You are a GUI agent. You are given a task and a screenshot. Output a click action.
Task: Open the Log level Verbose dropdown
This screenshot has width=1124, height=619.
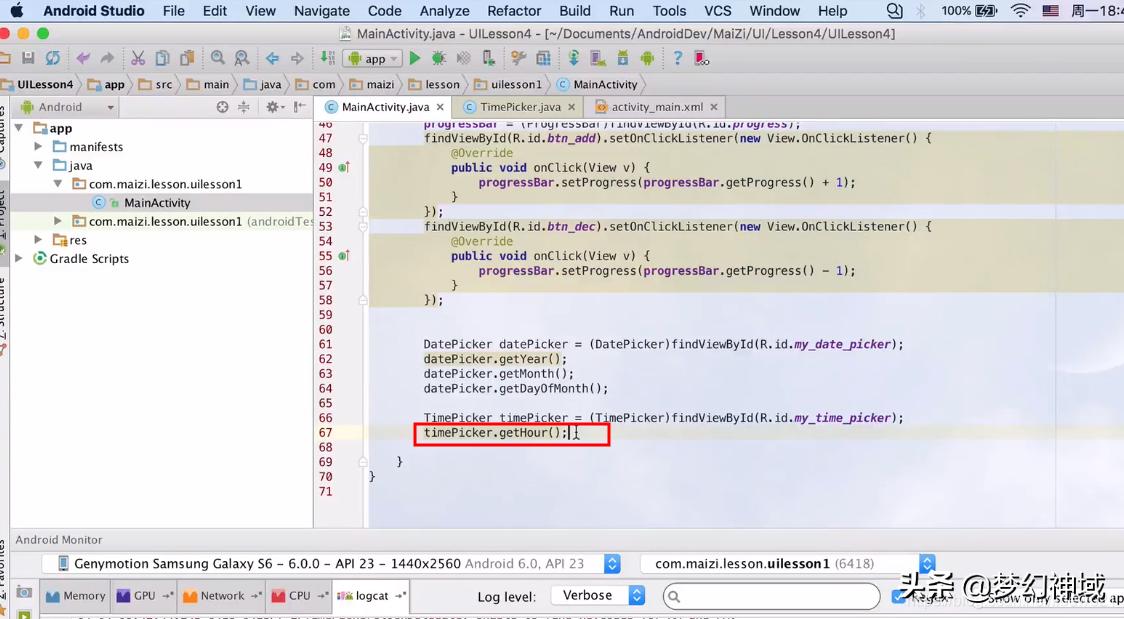coord(598,596)
